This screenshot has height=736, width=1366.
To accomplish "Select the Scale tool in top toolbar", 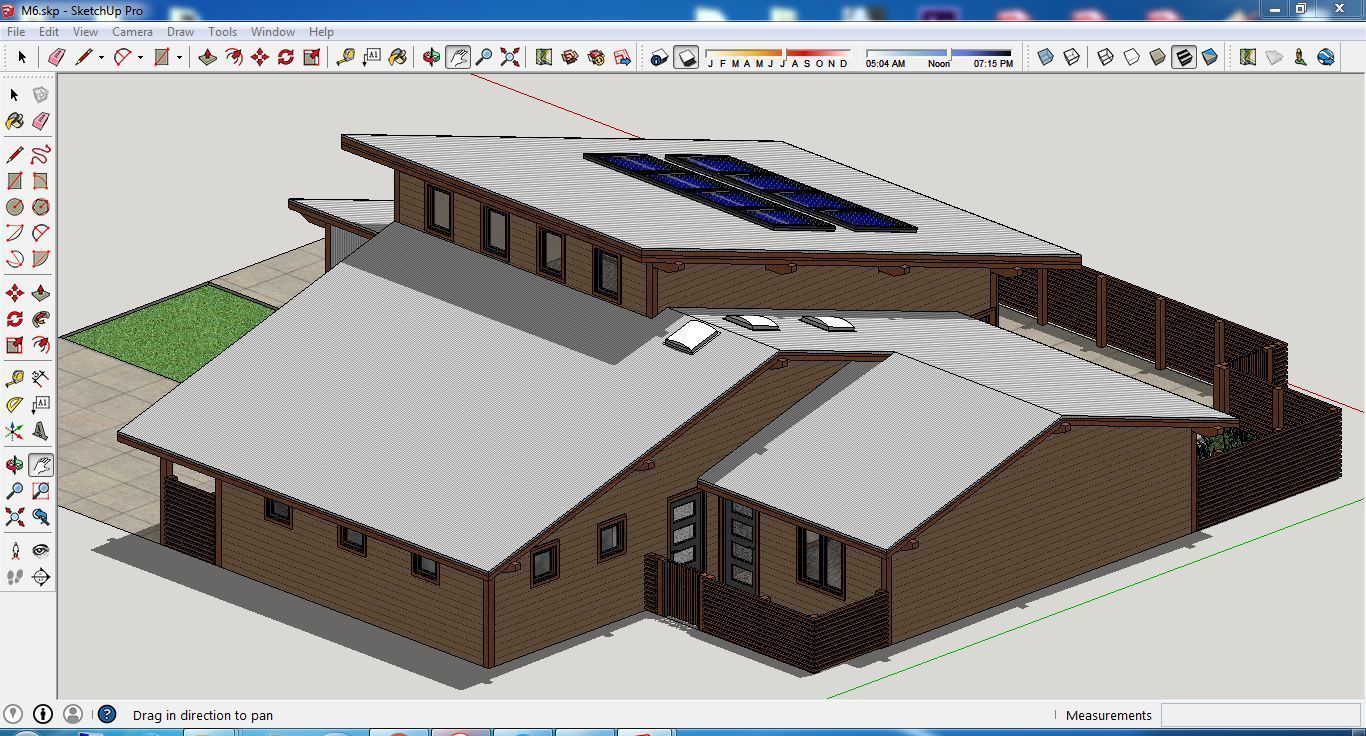I will click(312, 57).
